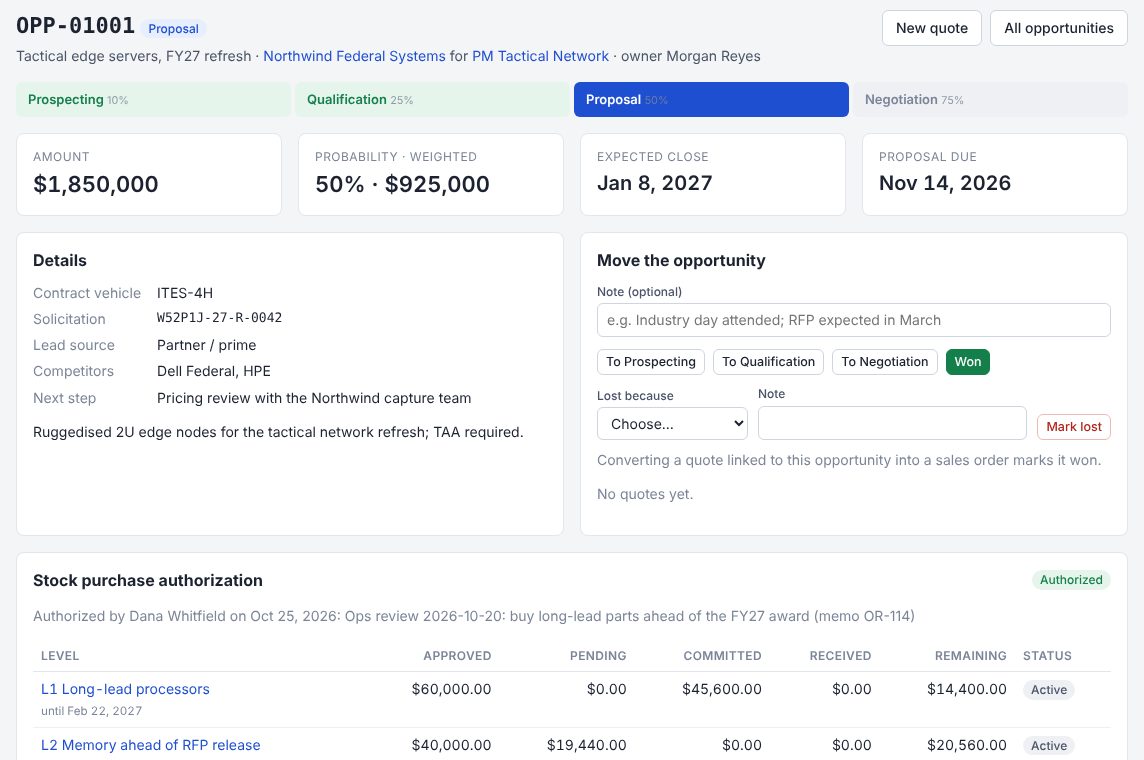Click the Dell Federal, HPE competitors value
This screenshot has width=1144, height=760.
tap(214, 371)
